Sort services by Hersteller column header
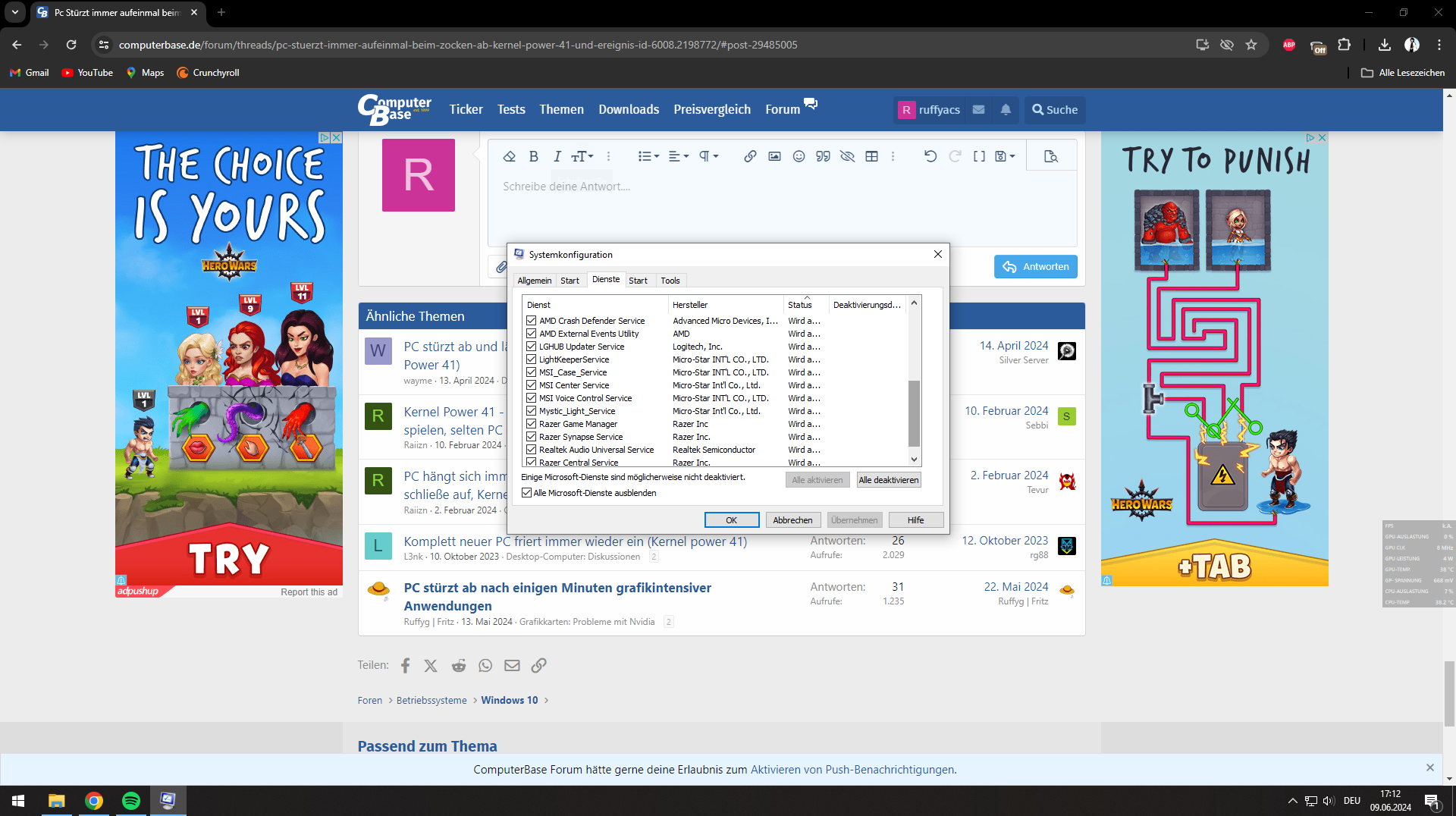The image size is (1456, 816). click(x=726, y=305)
